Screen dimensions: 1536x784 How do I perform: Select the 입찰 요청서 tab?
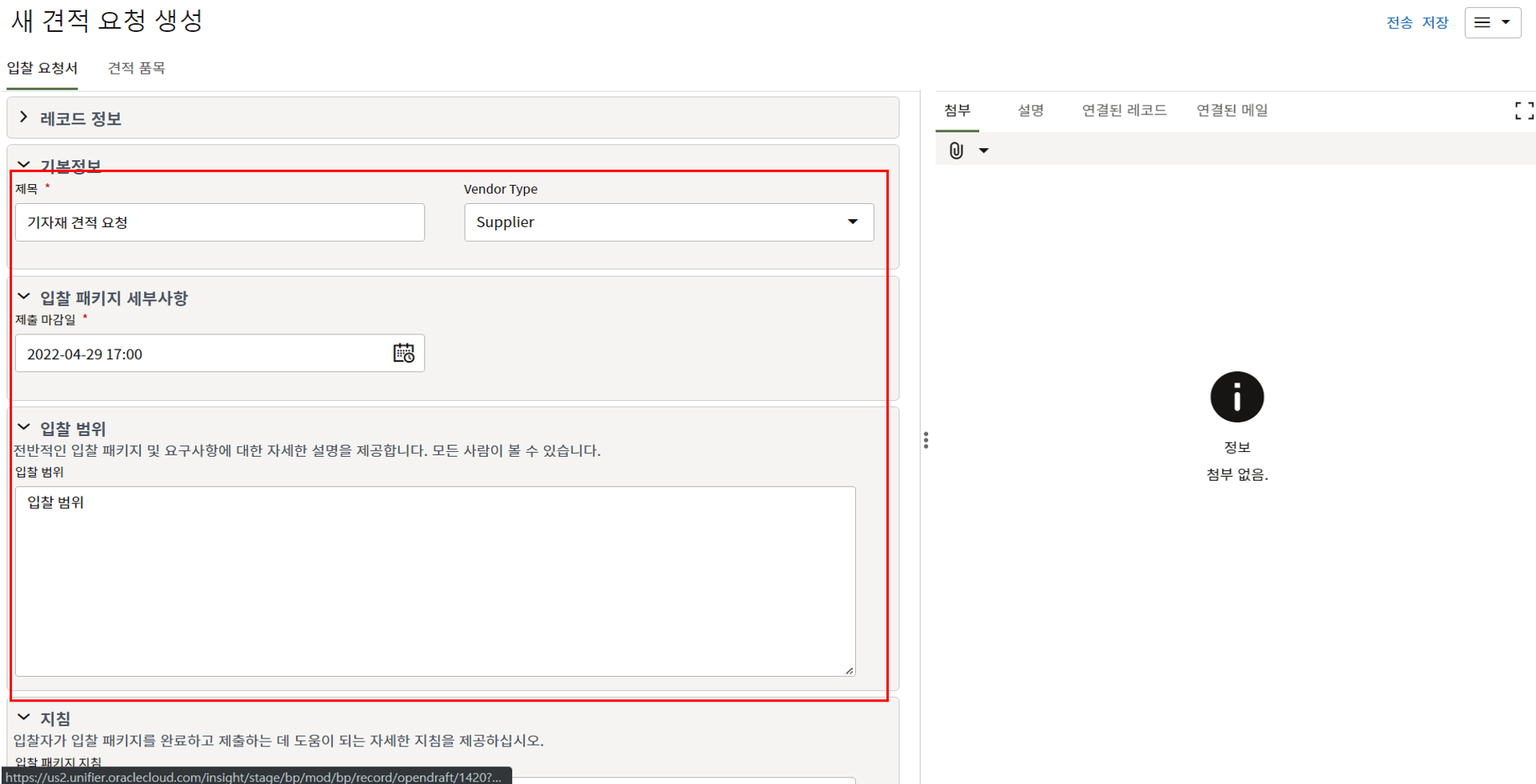[42, 68]
